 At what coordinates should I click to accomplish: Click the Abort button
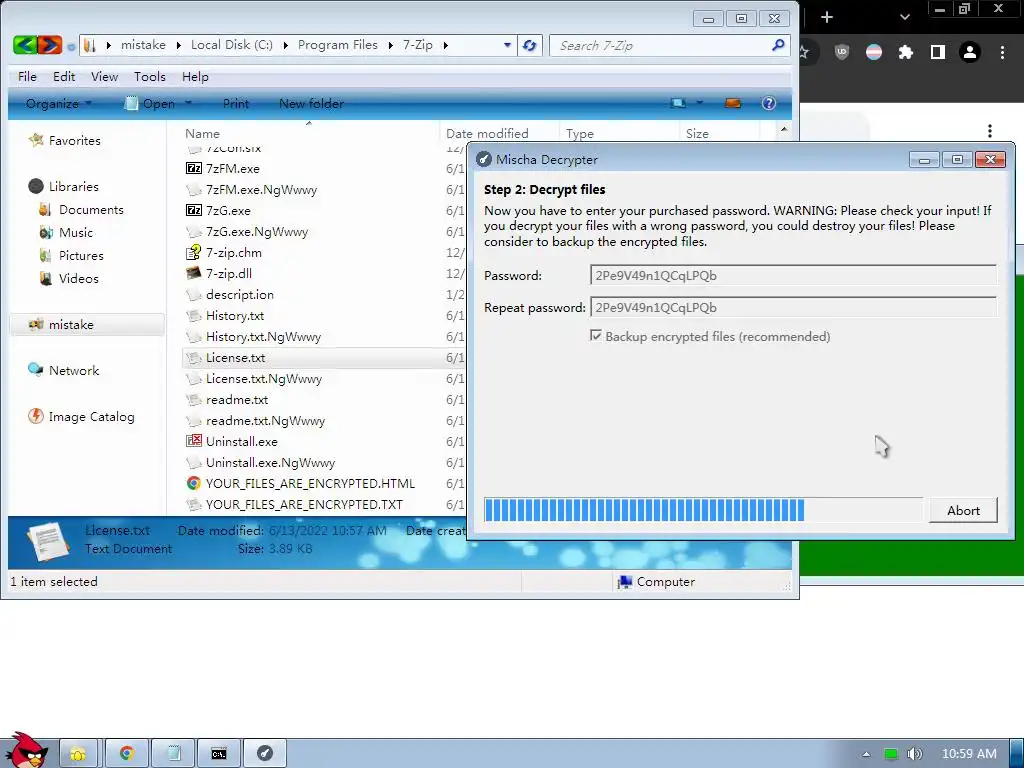click(x=963, y=511)
